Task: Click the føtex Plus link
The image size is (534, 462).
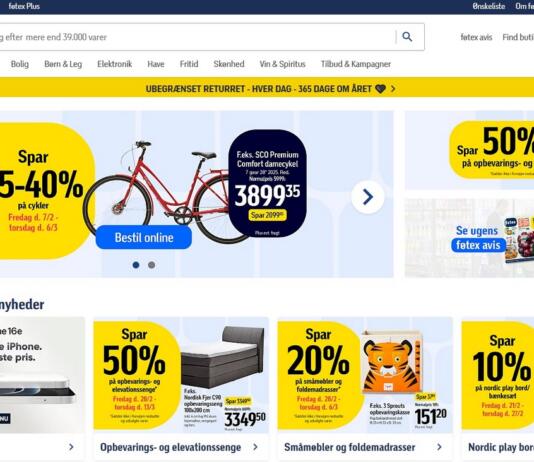Action: click(24, 6)
